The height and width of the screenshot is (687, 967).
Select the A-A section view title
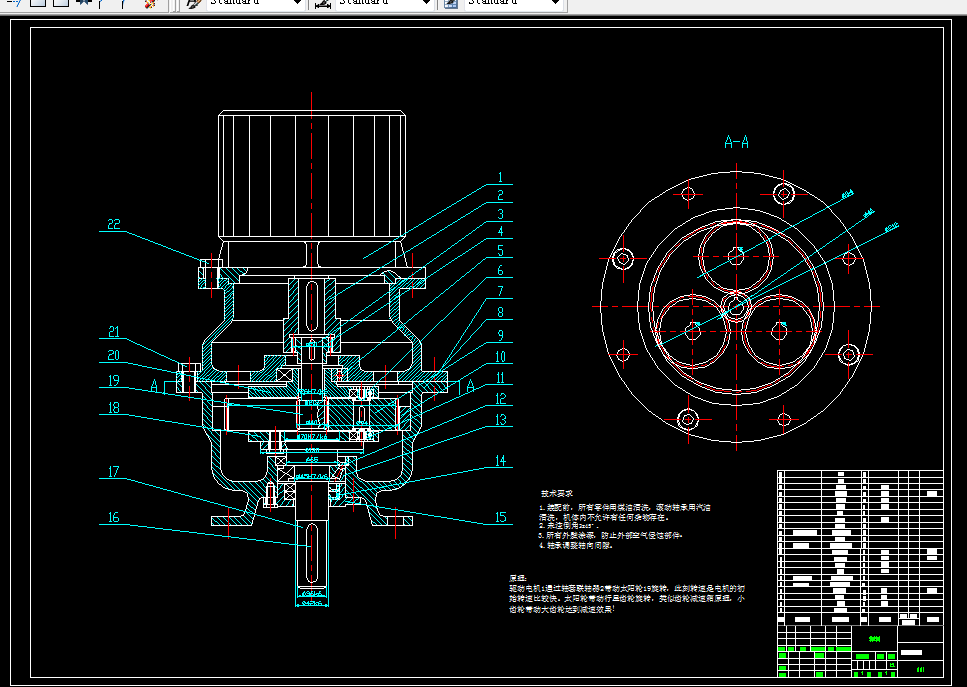(736, 142)
